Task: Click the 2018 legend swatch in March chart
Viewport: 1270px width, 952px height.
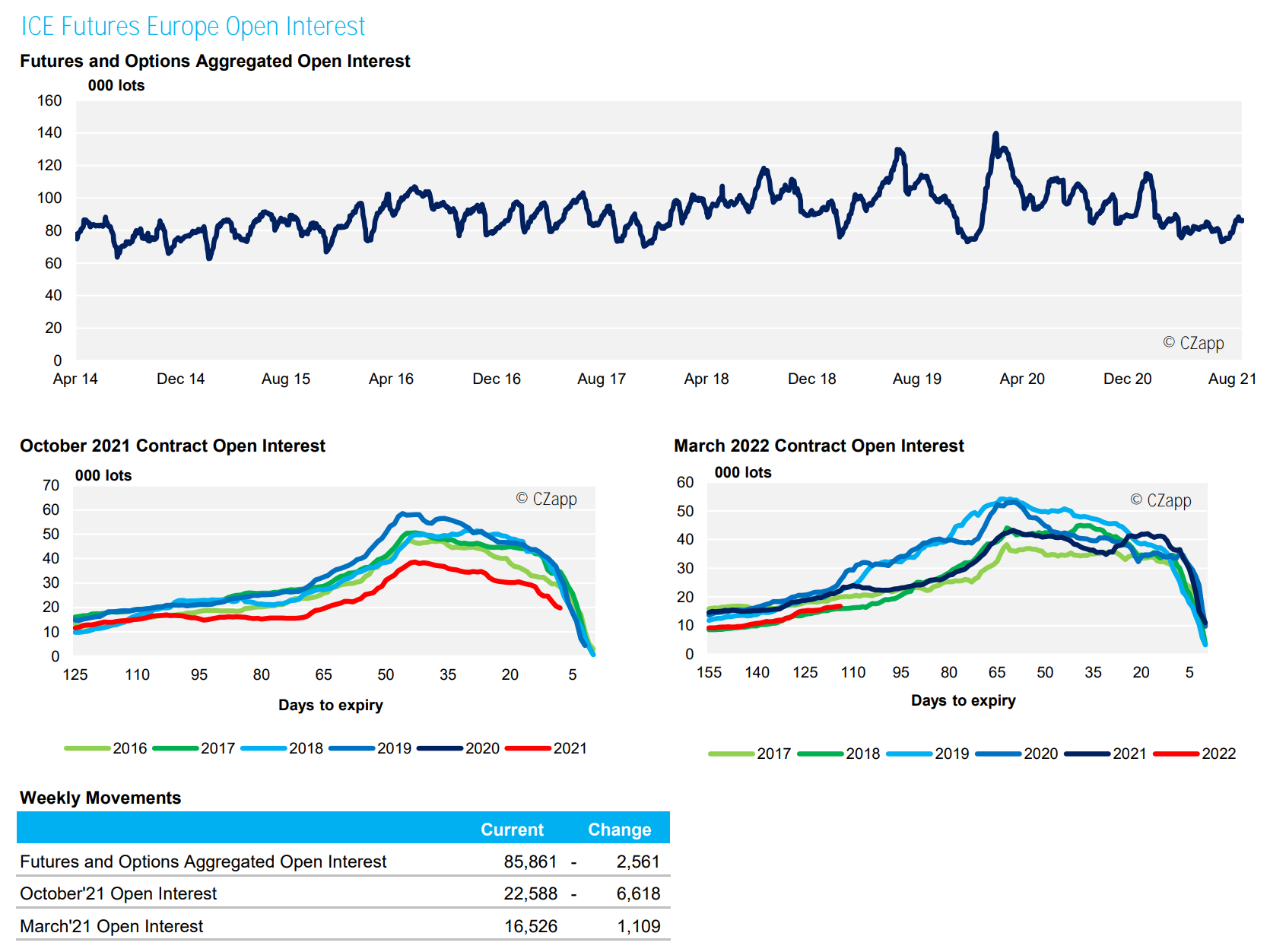Action: pyautogui.click(x=821, y=754)
